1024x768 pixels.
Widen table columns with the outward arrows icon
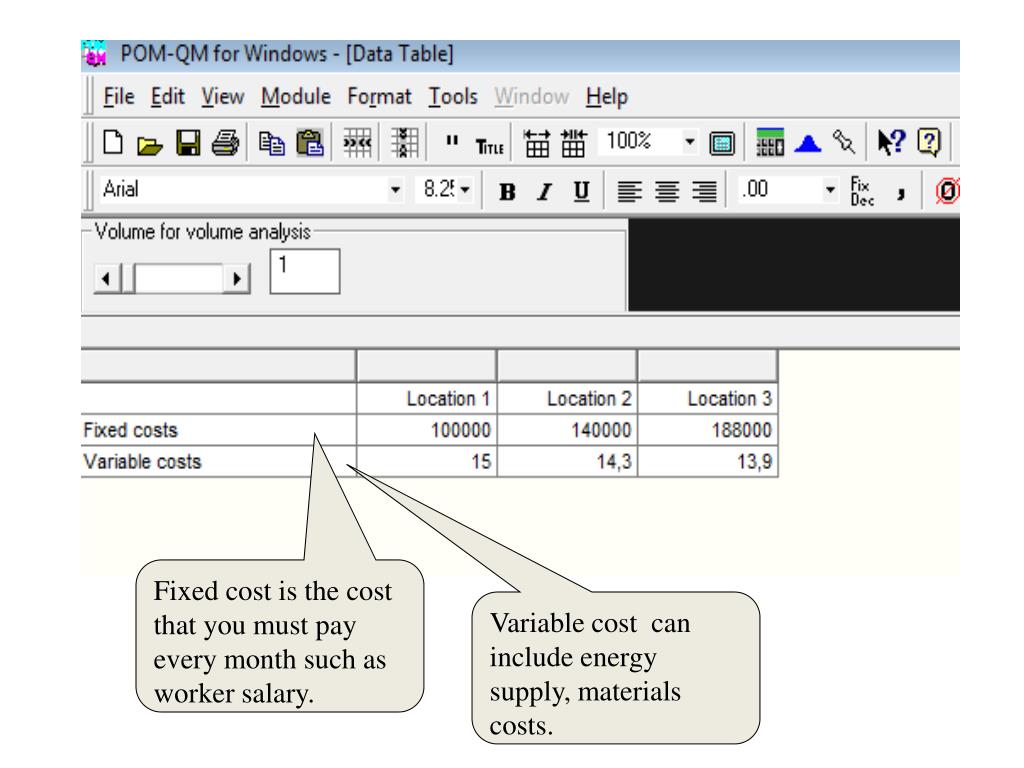click(x=537, y=142)
